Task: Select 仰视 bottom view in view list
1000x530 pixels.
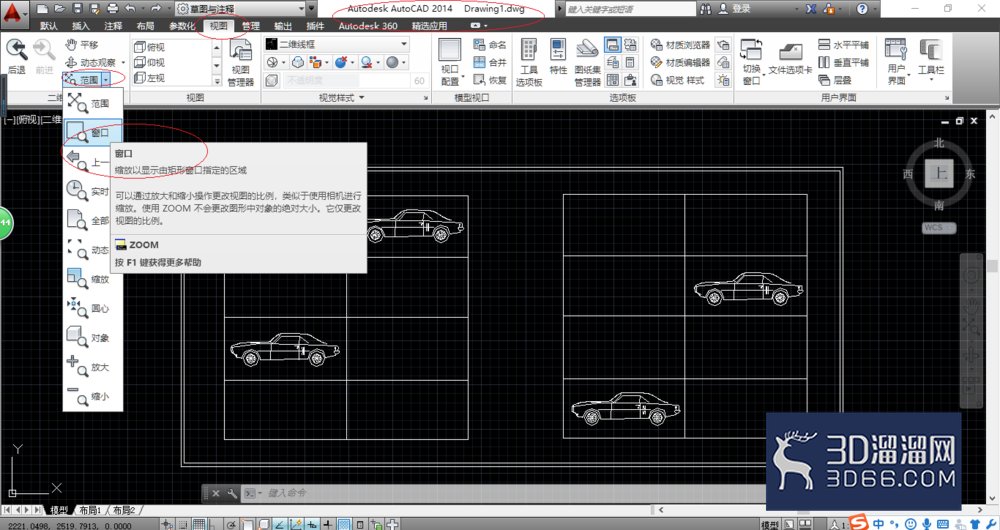Action: (x=150, y=63)
